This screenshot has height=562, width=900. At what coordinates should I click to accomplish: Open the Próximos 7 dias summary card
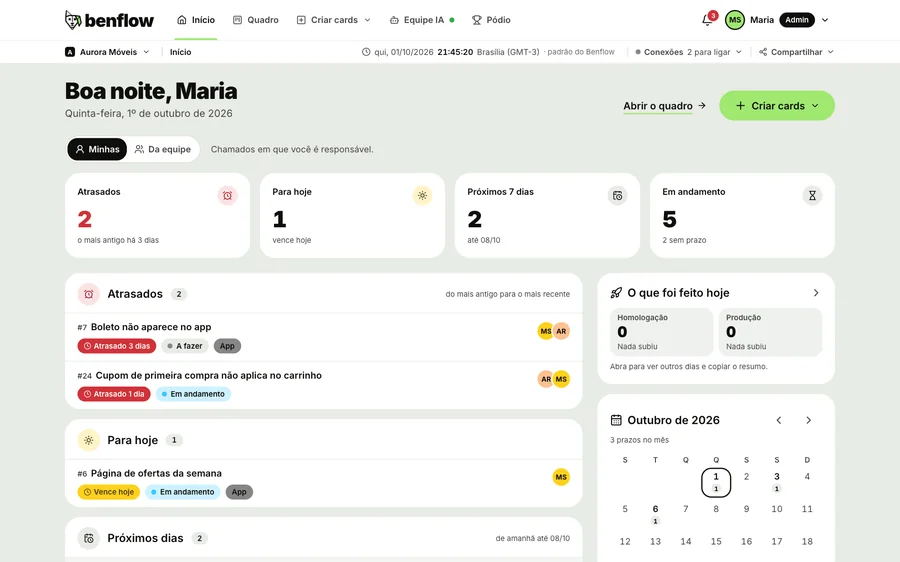pos(547,215)
